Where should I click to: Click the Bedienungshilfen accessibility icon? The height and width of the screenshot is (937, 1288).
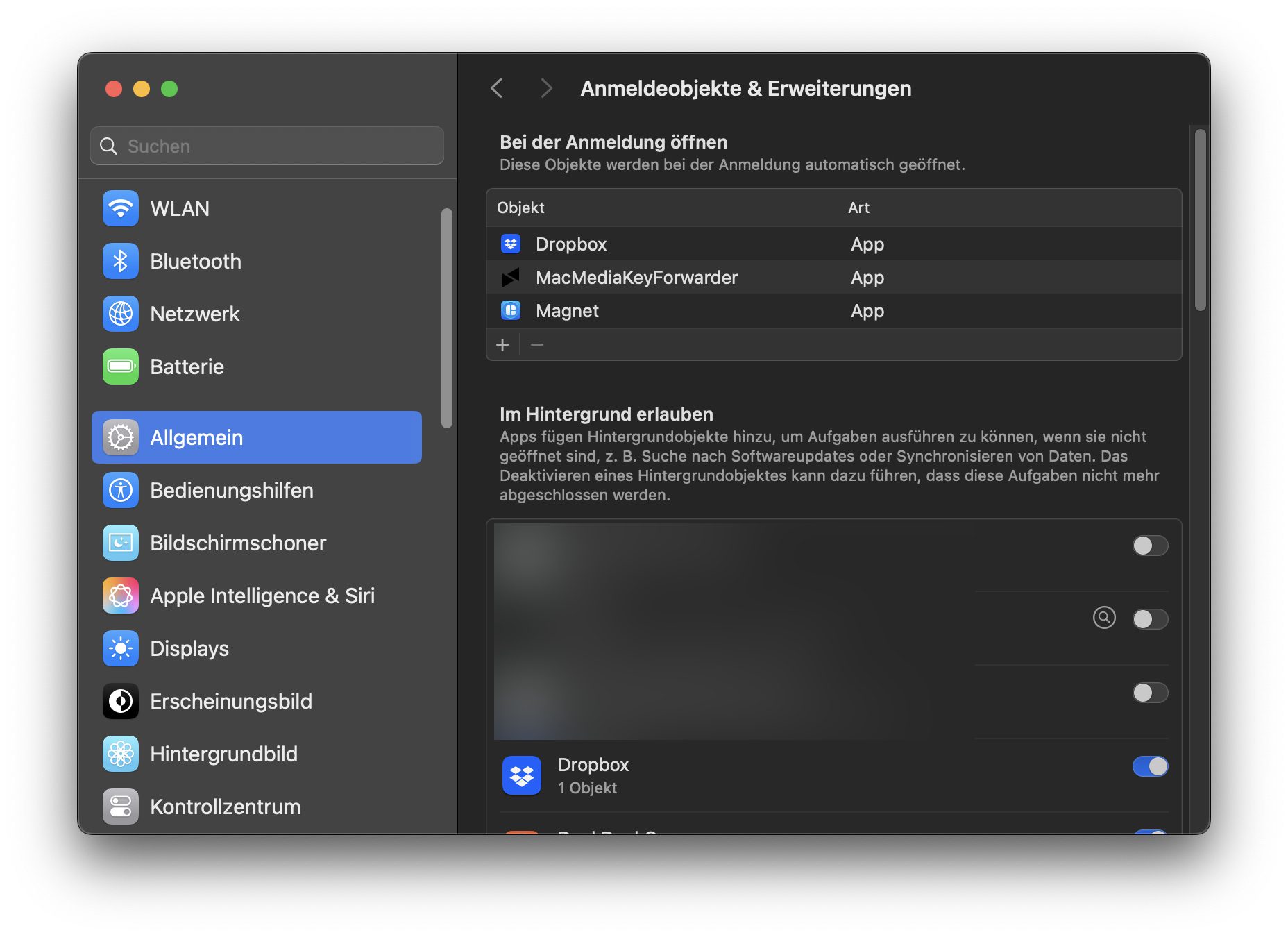pos(121,490)
